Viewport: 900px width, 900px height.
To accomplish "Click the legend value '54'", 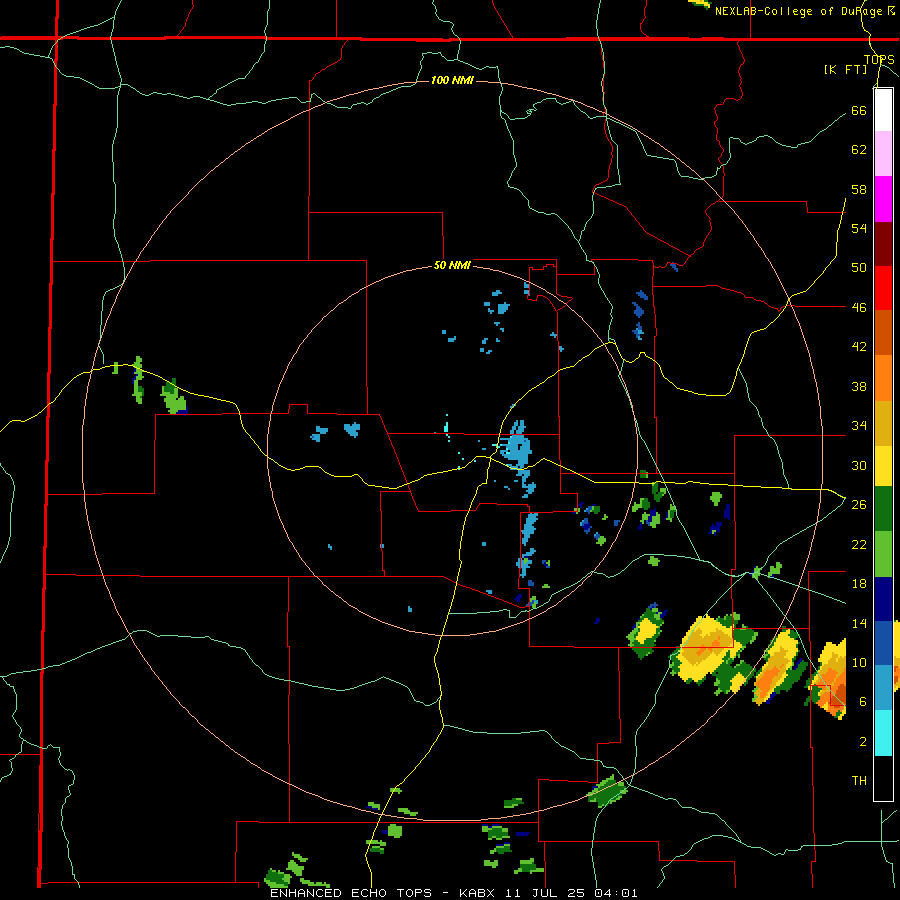I will tap(859, 228).
